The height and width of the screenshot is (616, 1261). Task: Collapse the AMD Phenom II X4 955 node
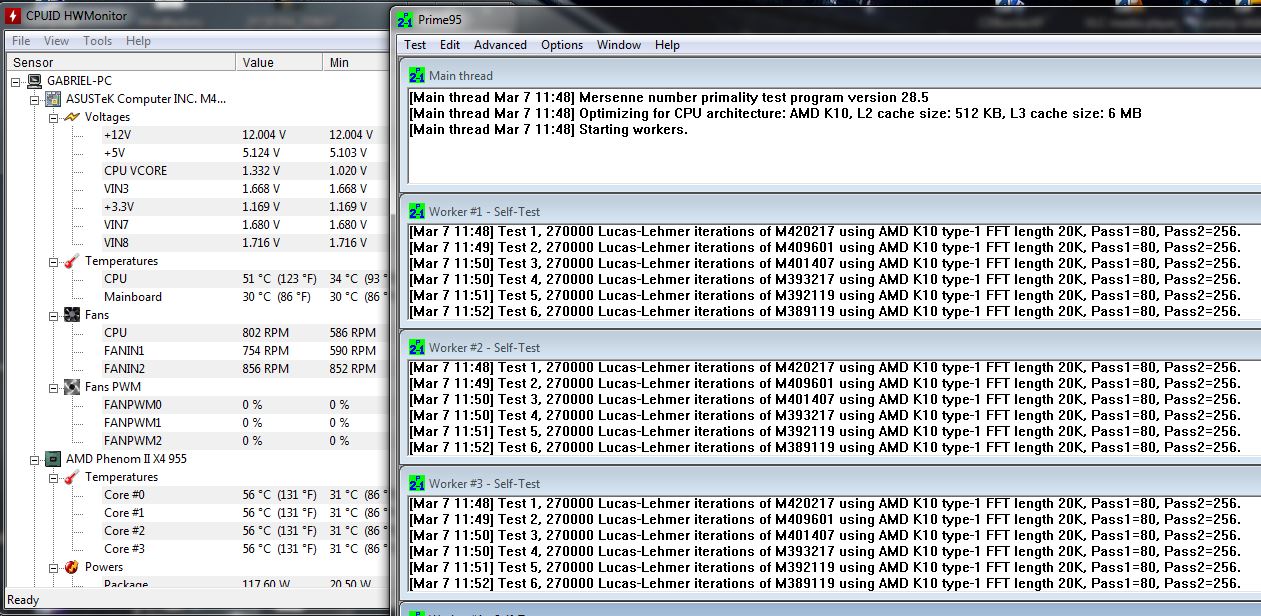(35, 459)
